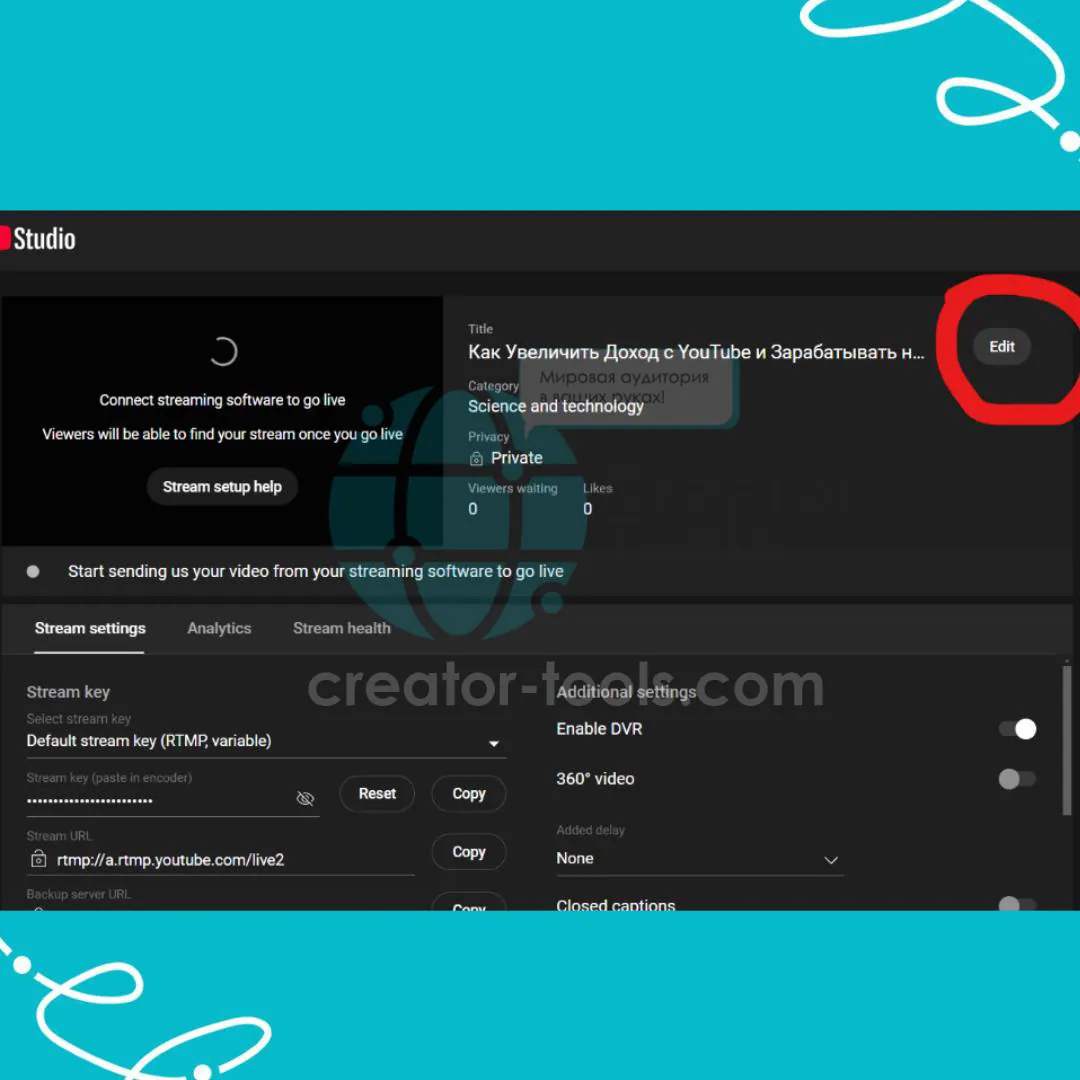Click the grey stream status dot
Screen dimensions: 1080x1080
(32, 571)
